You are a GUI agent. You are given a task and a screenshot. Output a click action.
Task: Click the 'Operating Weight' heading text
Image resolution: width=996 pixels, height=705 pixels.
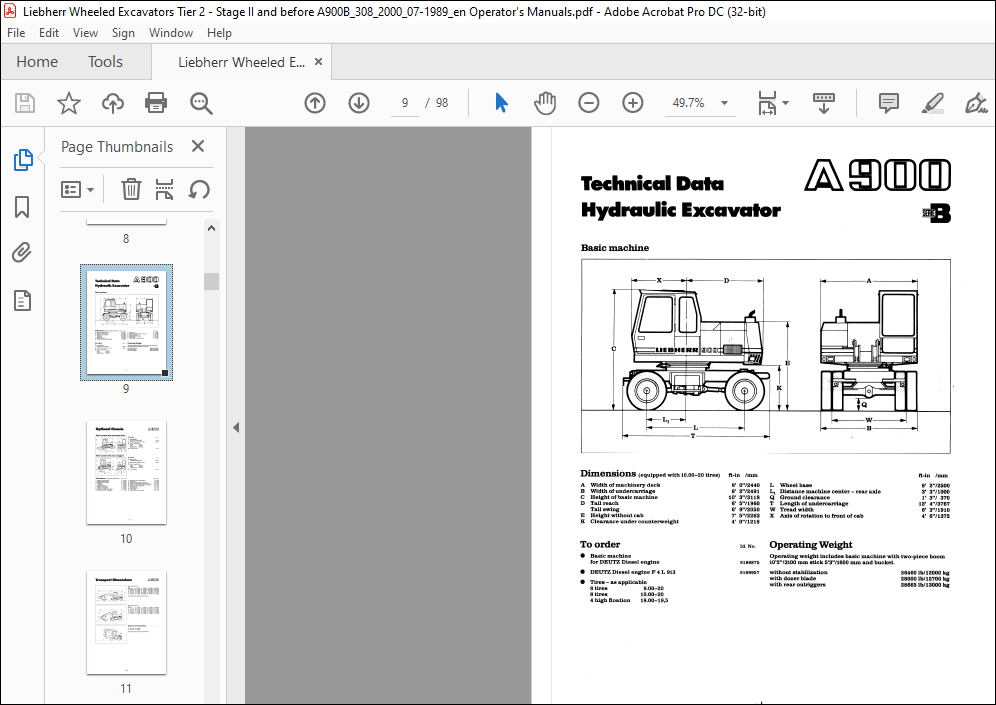[811, 544]
